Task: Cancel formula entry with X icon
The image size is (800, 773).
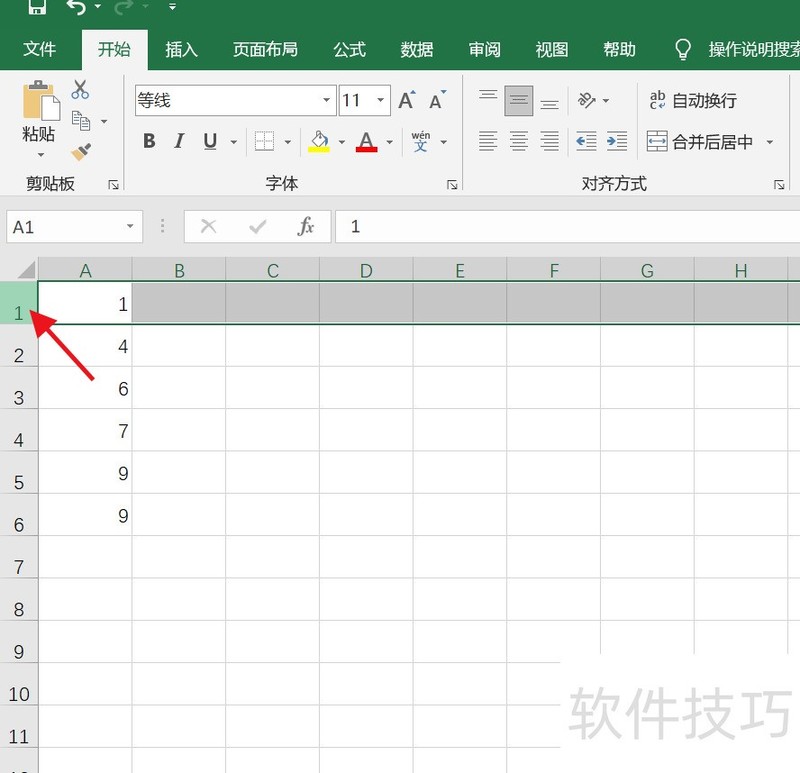Action: tap(208, 226)
